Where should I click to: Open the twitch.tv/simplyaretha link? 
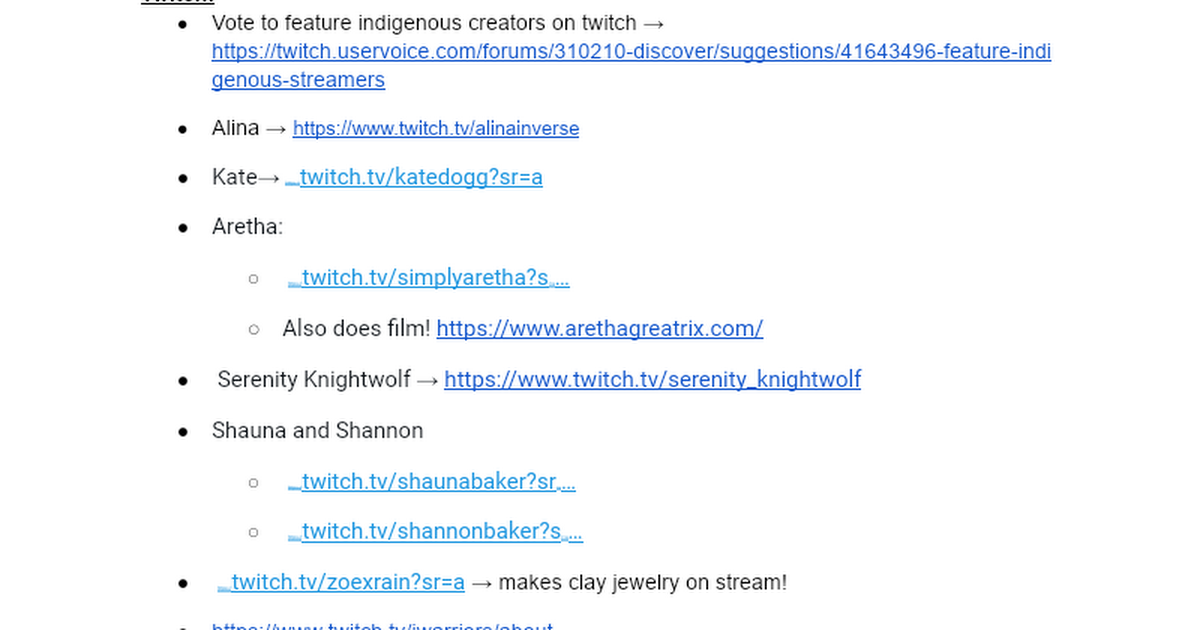coord(434,278)
